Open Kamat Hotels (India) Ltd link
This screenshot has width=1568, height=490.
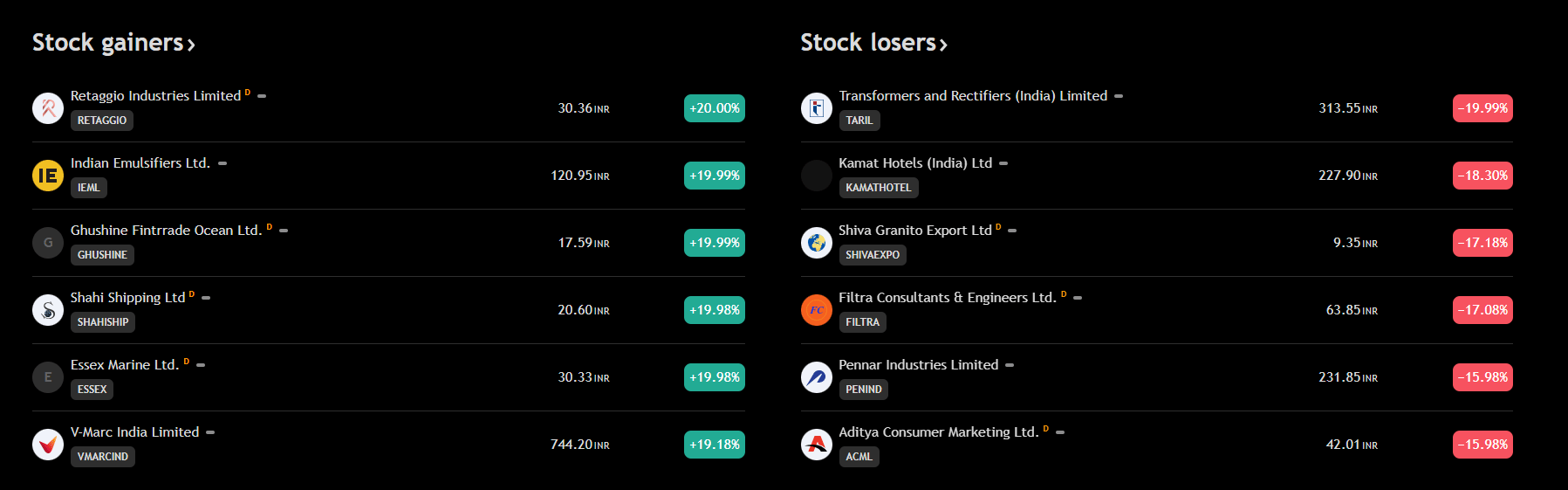tap(915, 163)
